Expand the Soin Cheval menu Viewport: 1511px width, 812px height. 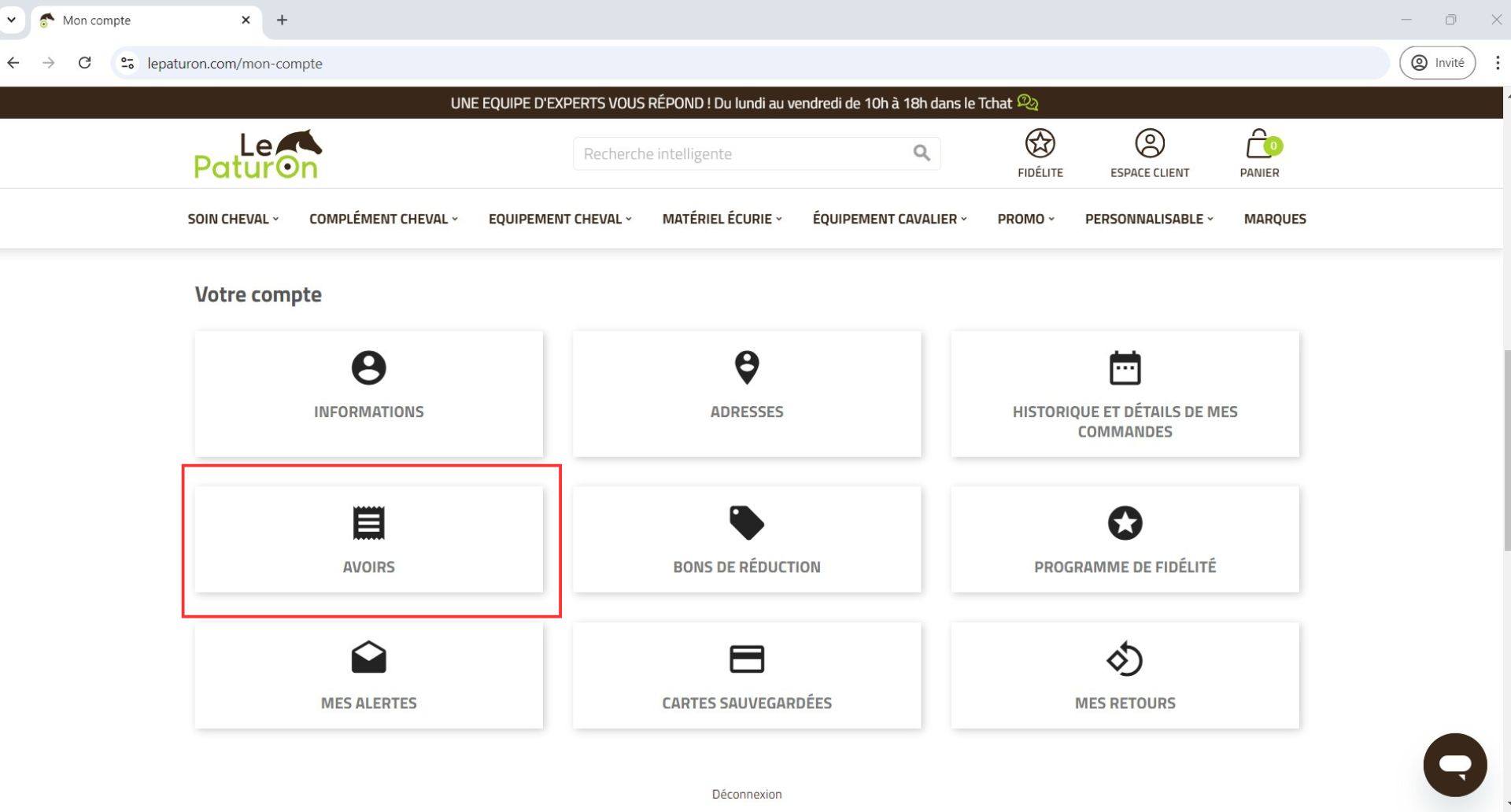coord(233,219)
